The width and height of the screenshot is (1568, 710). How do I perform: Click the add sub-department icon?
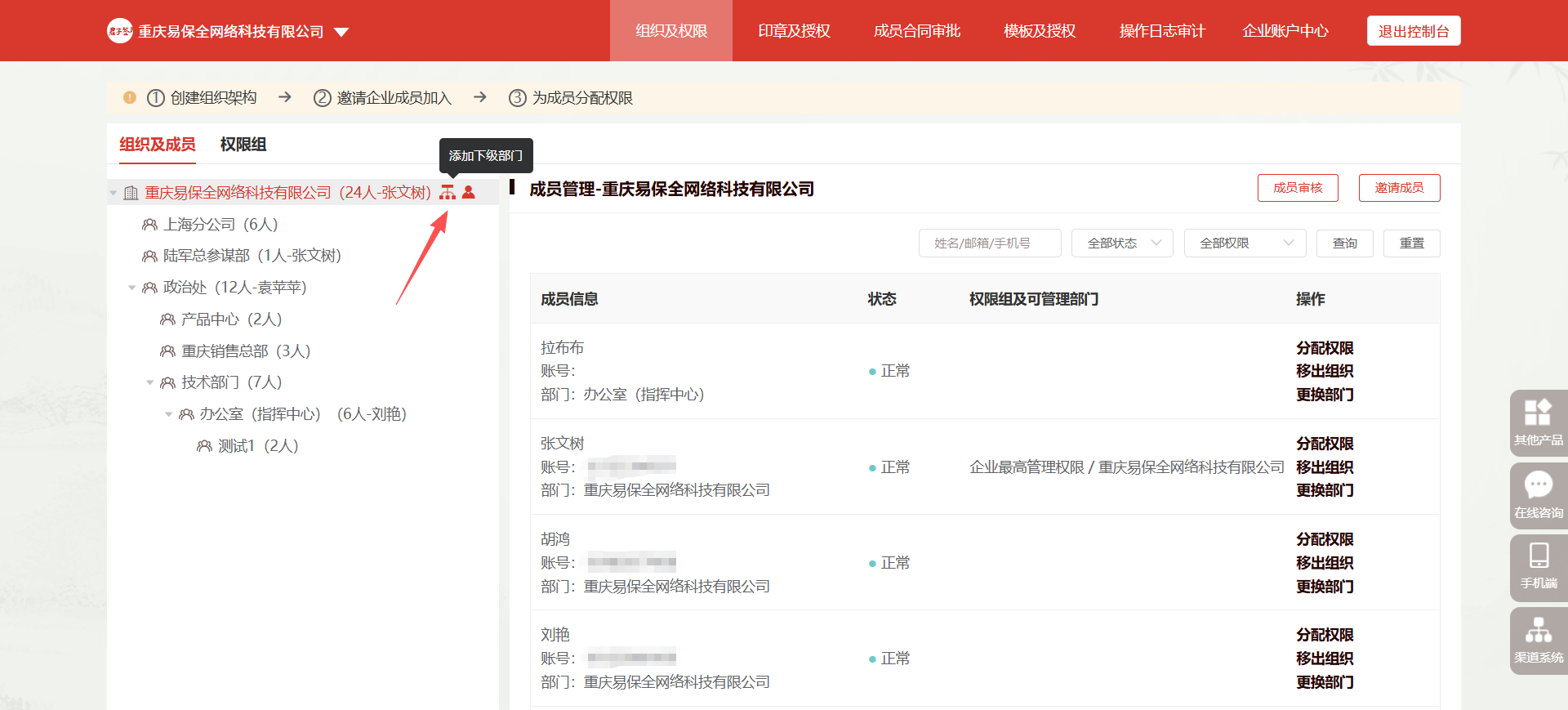tap(448, 192)
